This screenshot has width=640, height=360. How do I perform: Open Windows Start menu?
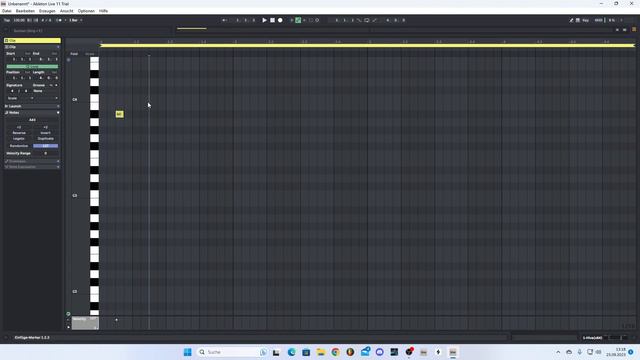coord(187,352)
